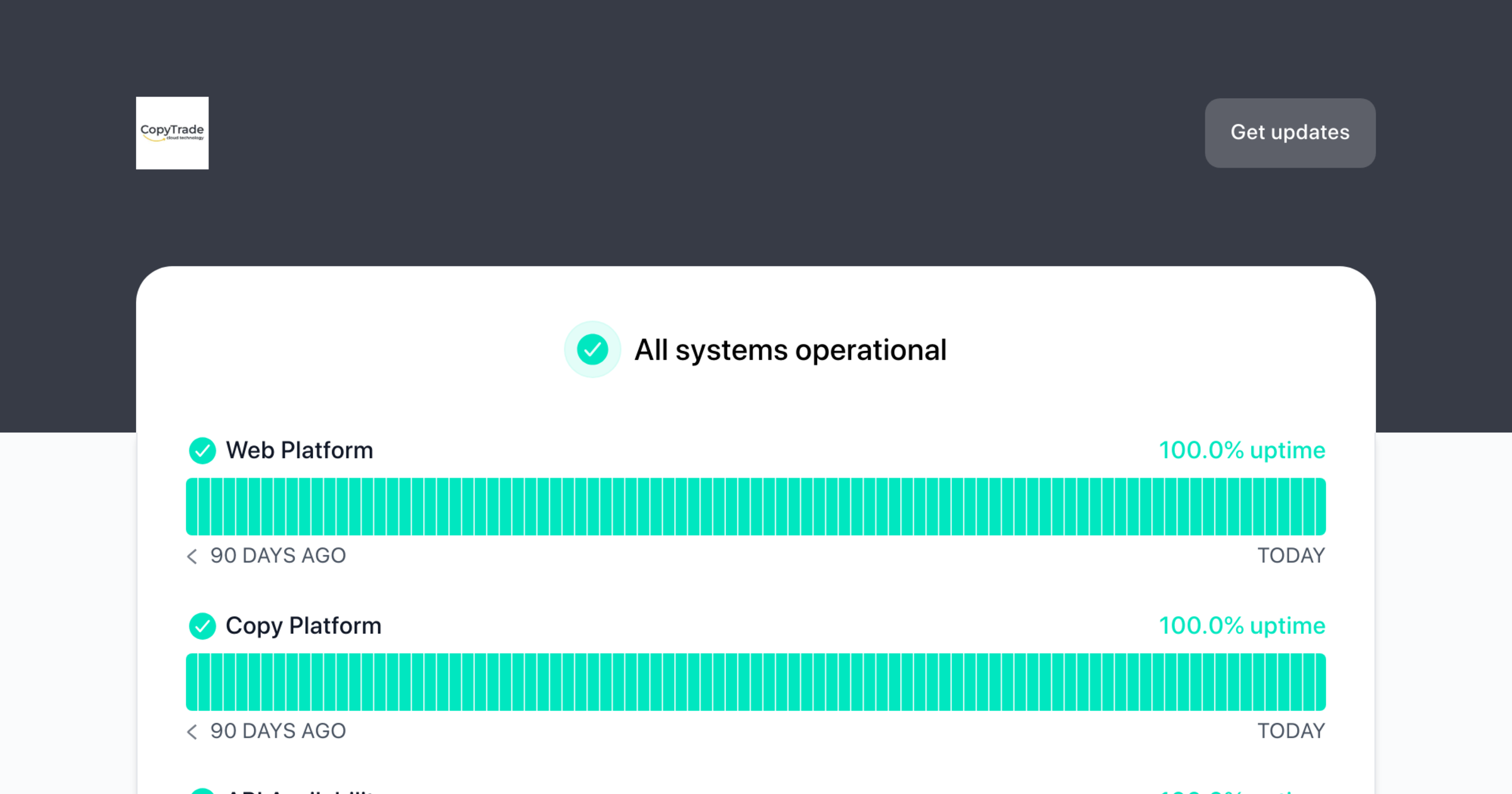The width and height of the screenshot is (1512, 794).
Task: Select latest day segment in Web Platform uptime bar
Action: [x=1320, y=507]
